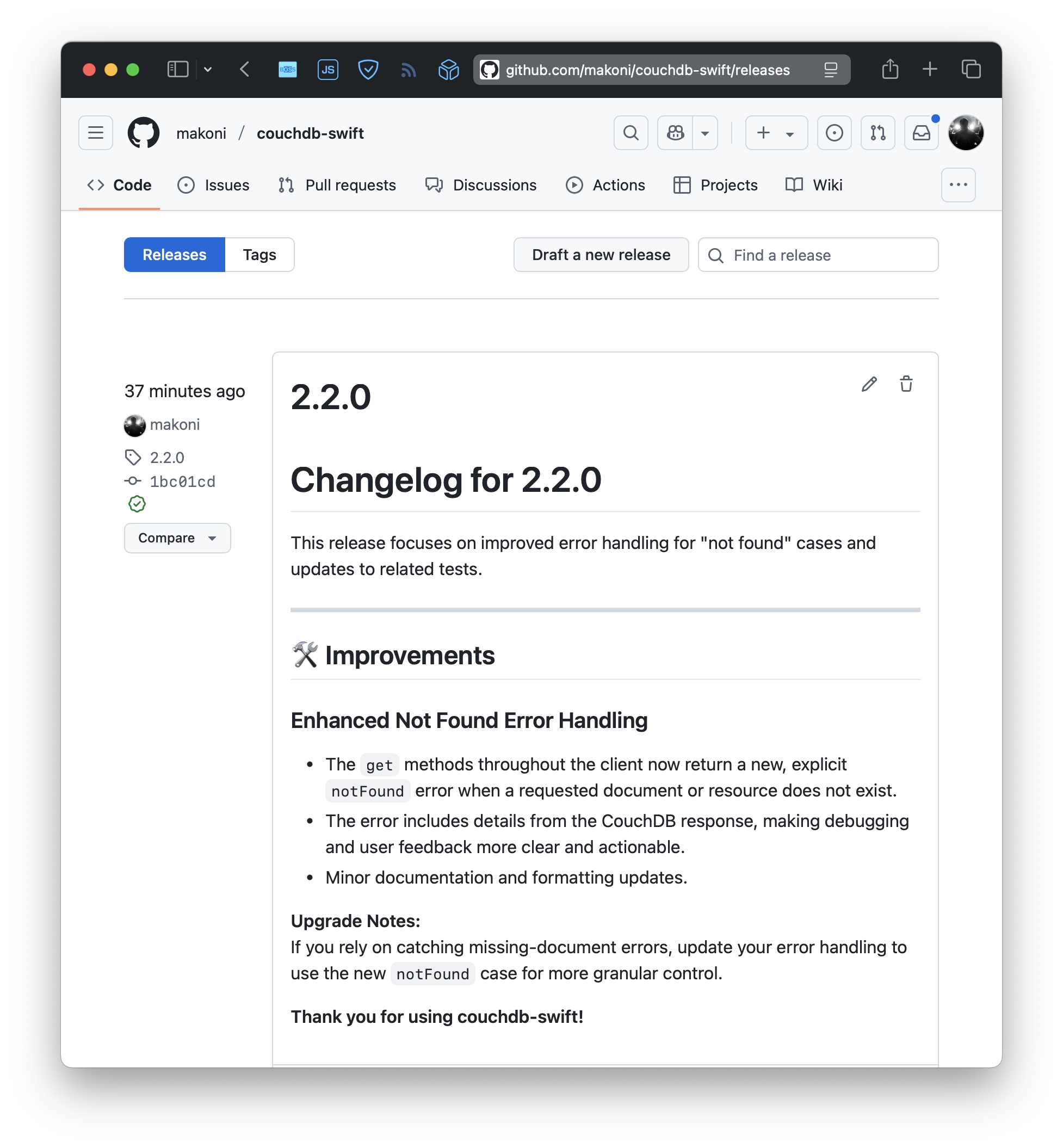Open the user profile avatar menu
1063x1148 pixels.
966,133
